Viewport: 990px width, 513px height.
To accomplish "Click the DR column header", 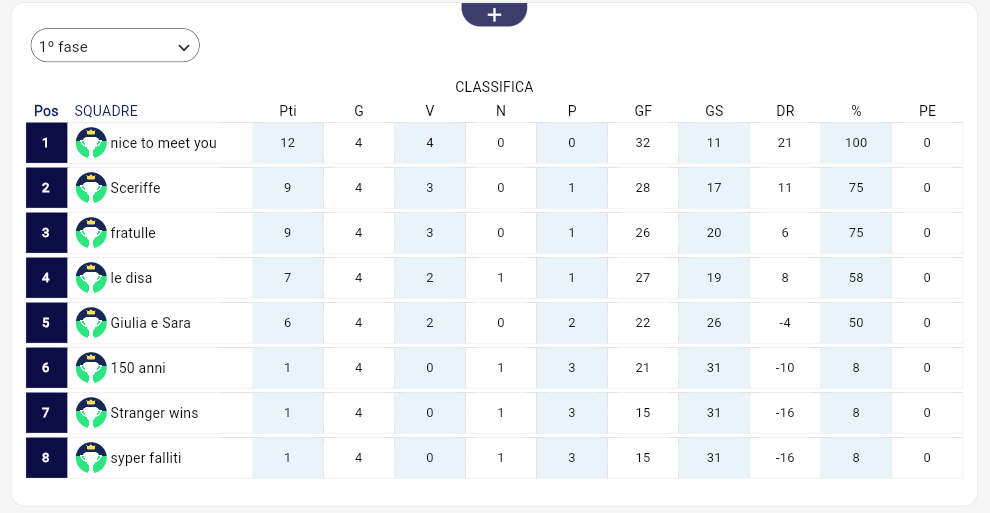I will click(785, 111).
